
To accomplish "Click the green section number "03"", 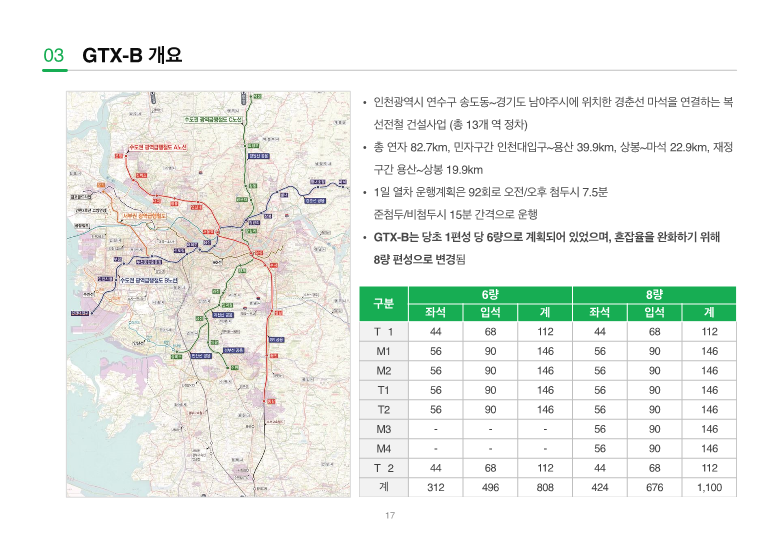I will pyautogui.click(x=54, y=56).
